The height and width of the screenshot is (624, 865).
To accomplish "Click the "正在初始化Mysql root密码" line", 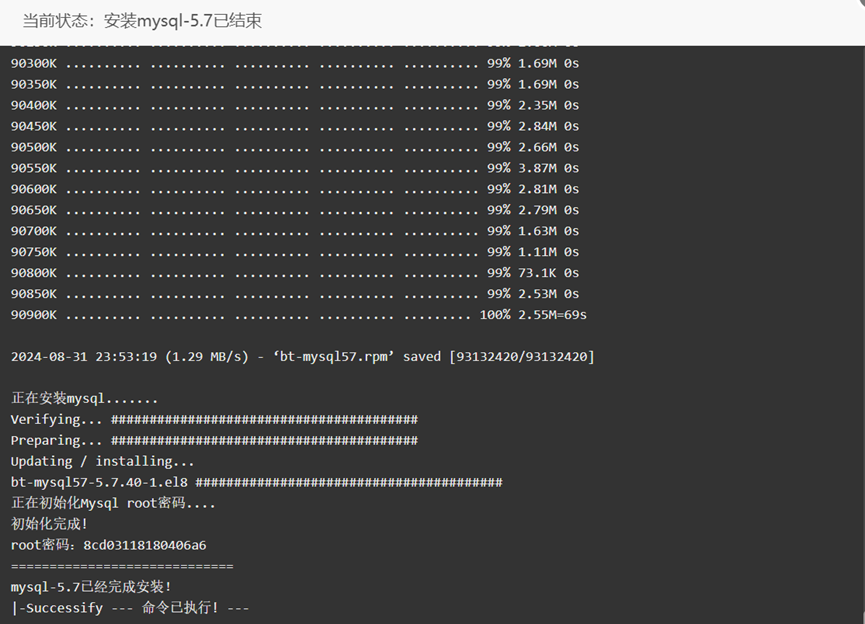I will point(113,503).
